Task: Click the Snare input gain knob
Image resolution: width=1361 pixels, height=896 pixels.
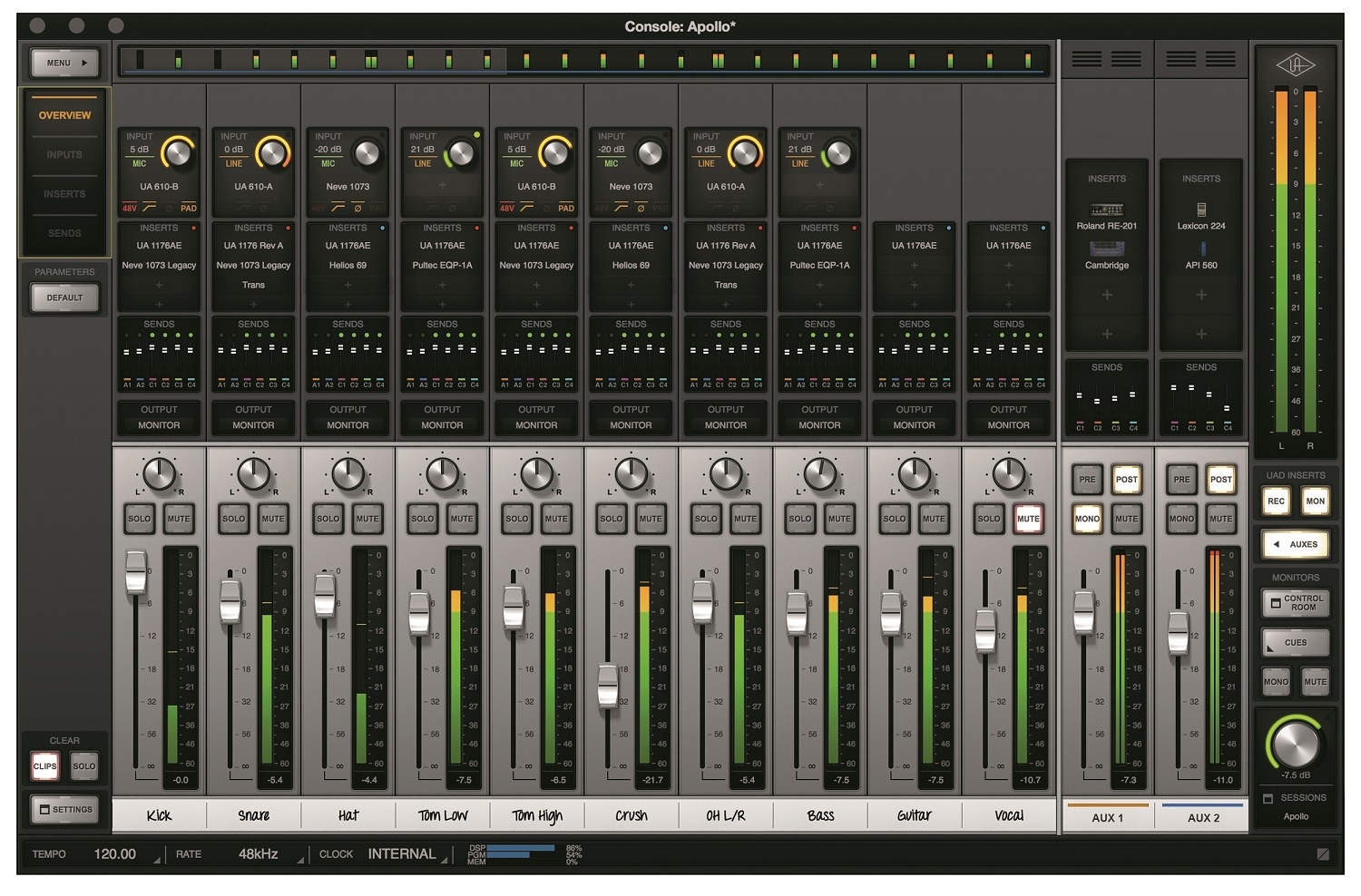Action: (x=272, y=153)
